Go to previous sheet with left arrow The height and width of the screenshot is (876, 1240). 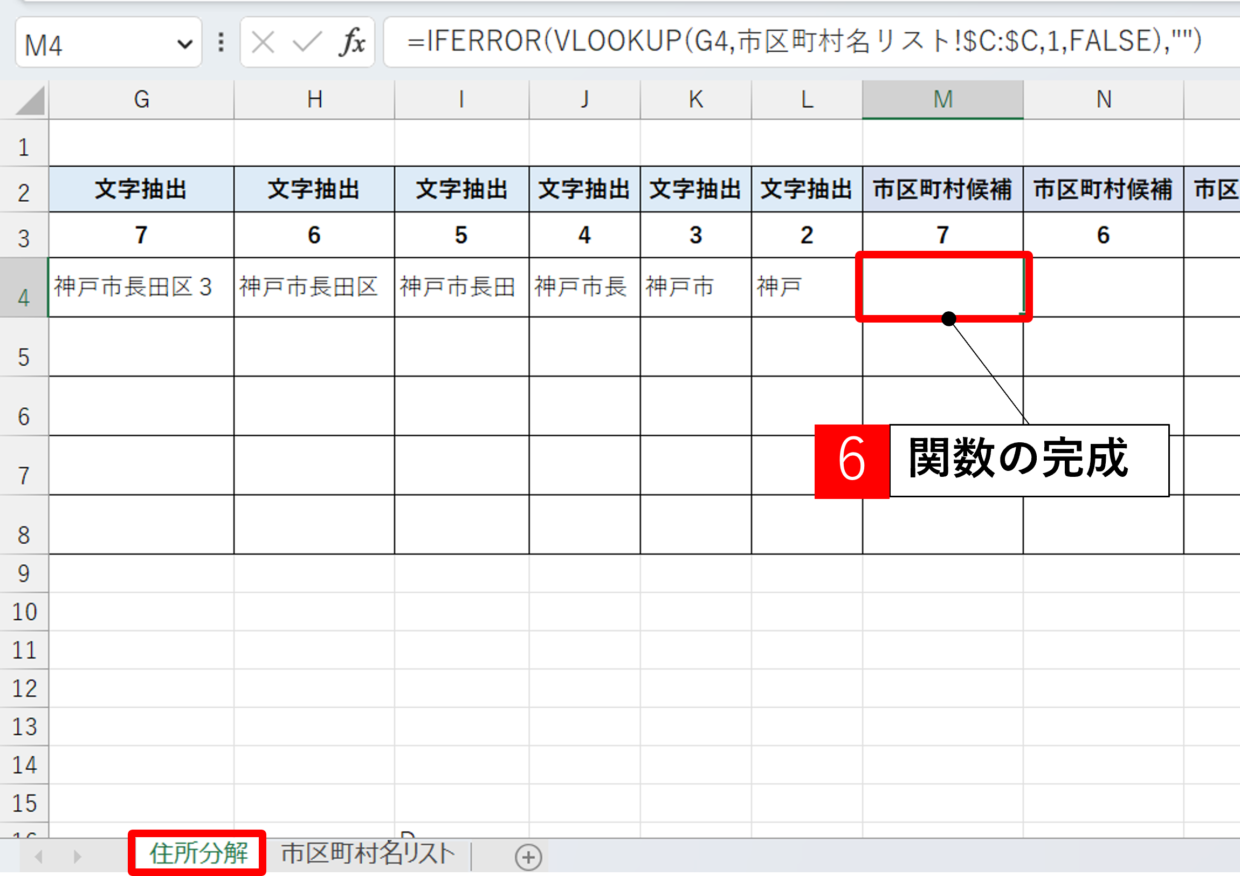[40, 857]
